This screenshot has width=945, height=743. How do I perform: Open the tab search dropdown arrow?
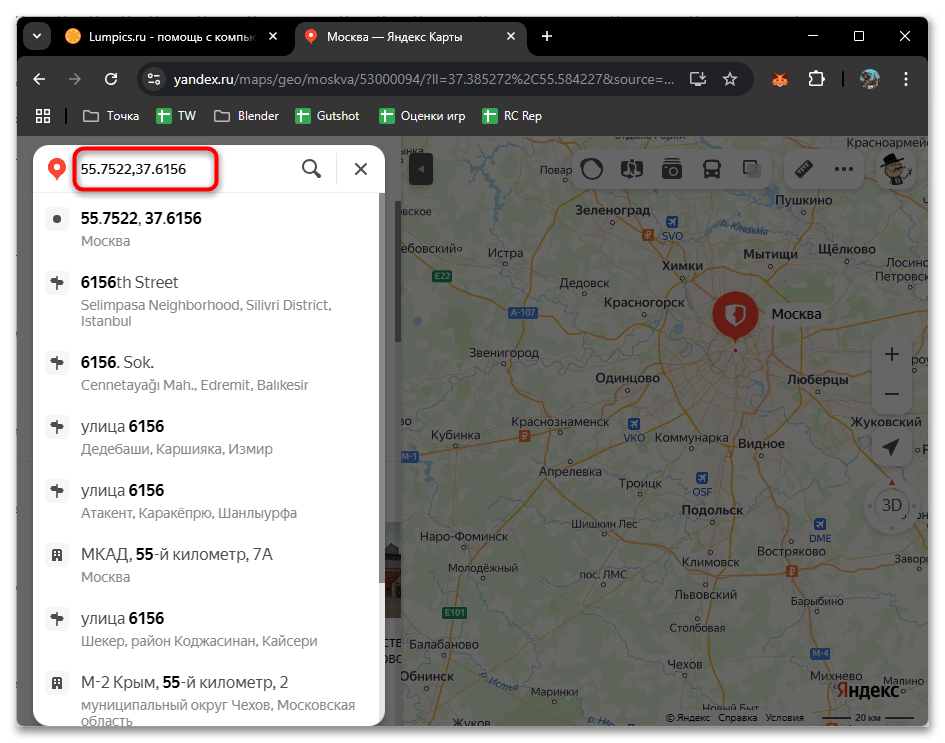click(37, 36)
